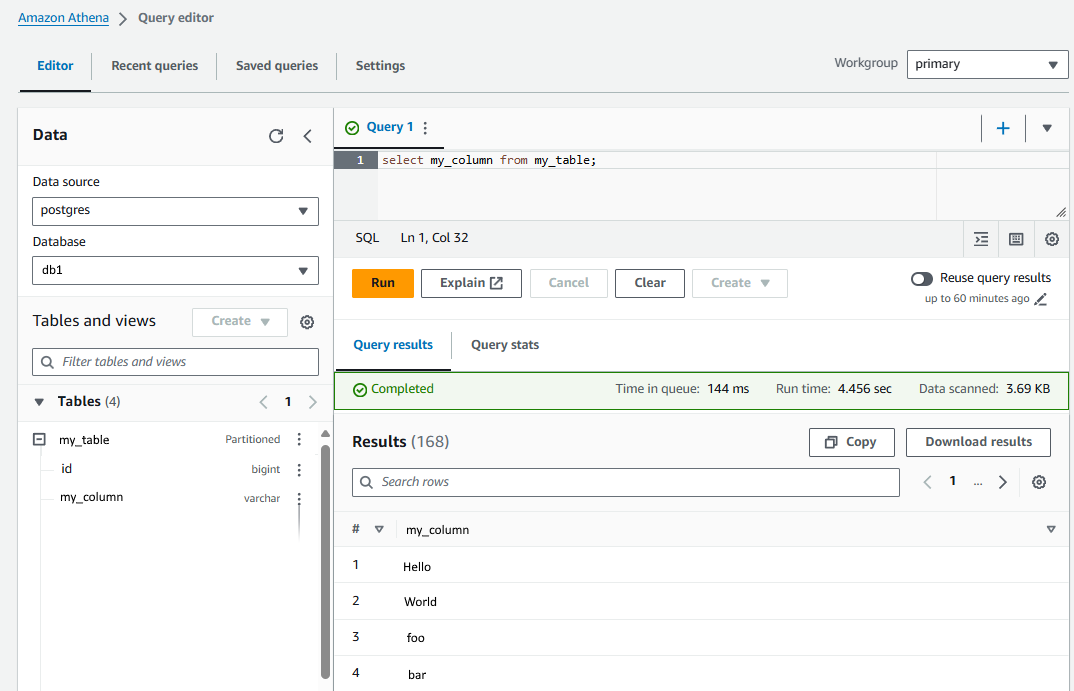The height and width of the screenshot is (691, 1074).
Task: Clear the query editor
Action: tap(650, 284)
